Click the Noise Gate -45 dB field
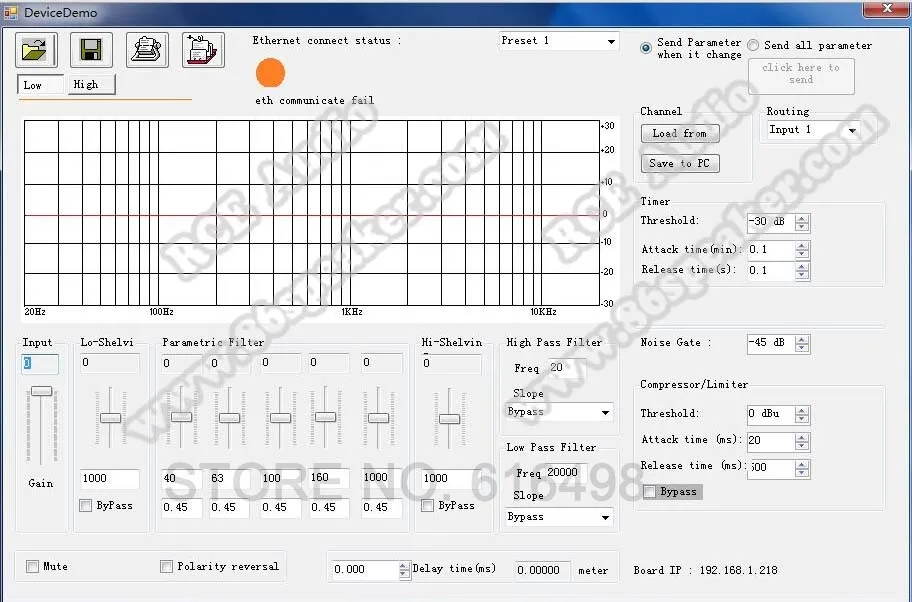 pos(771,344)
